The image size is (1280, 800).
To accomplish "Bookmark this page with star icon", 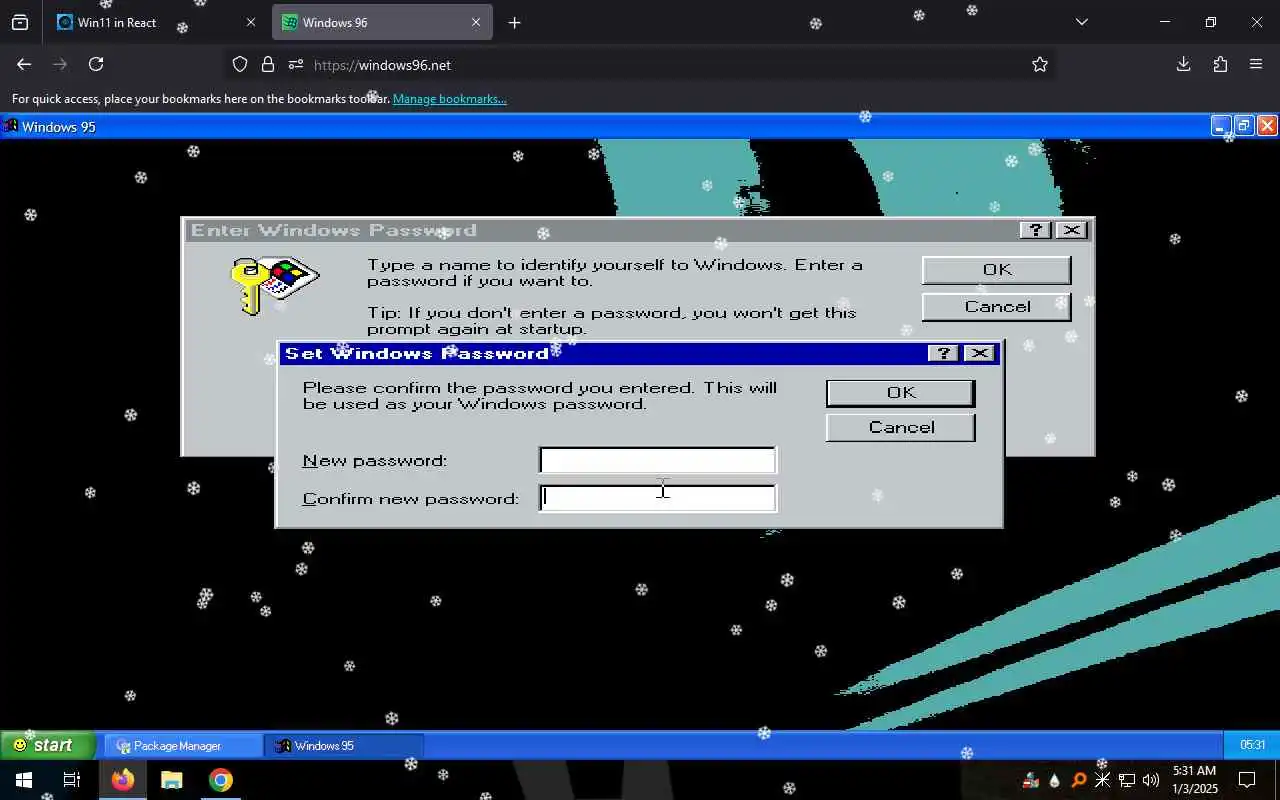I will [x=1040, y=64].
